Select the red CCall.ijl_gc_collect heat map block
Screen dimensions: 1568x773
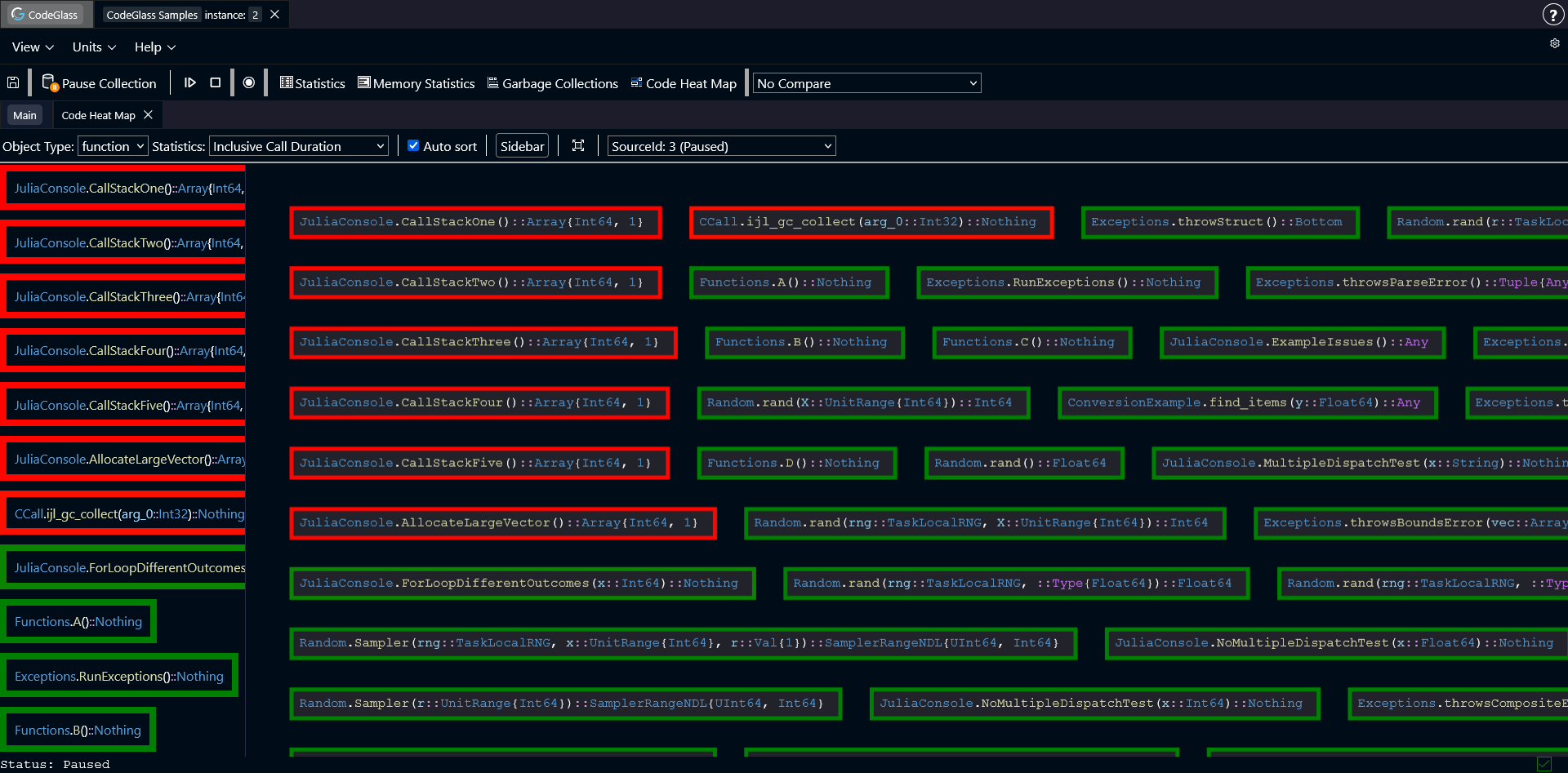pos(871,222)
